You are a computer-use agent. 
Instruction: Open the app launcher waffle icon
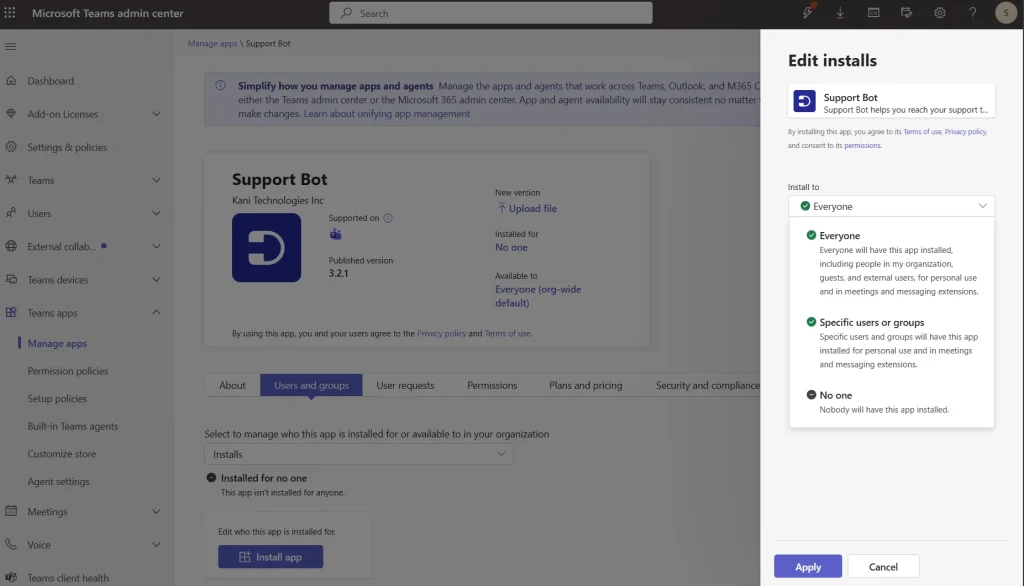[10, 13]
